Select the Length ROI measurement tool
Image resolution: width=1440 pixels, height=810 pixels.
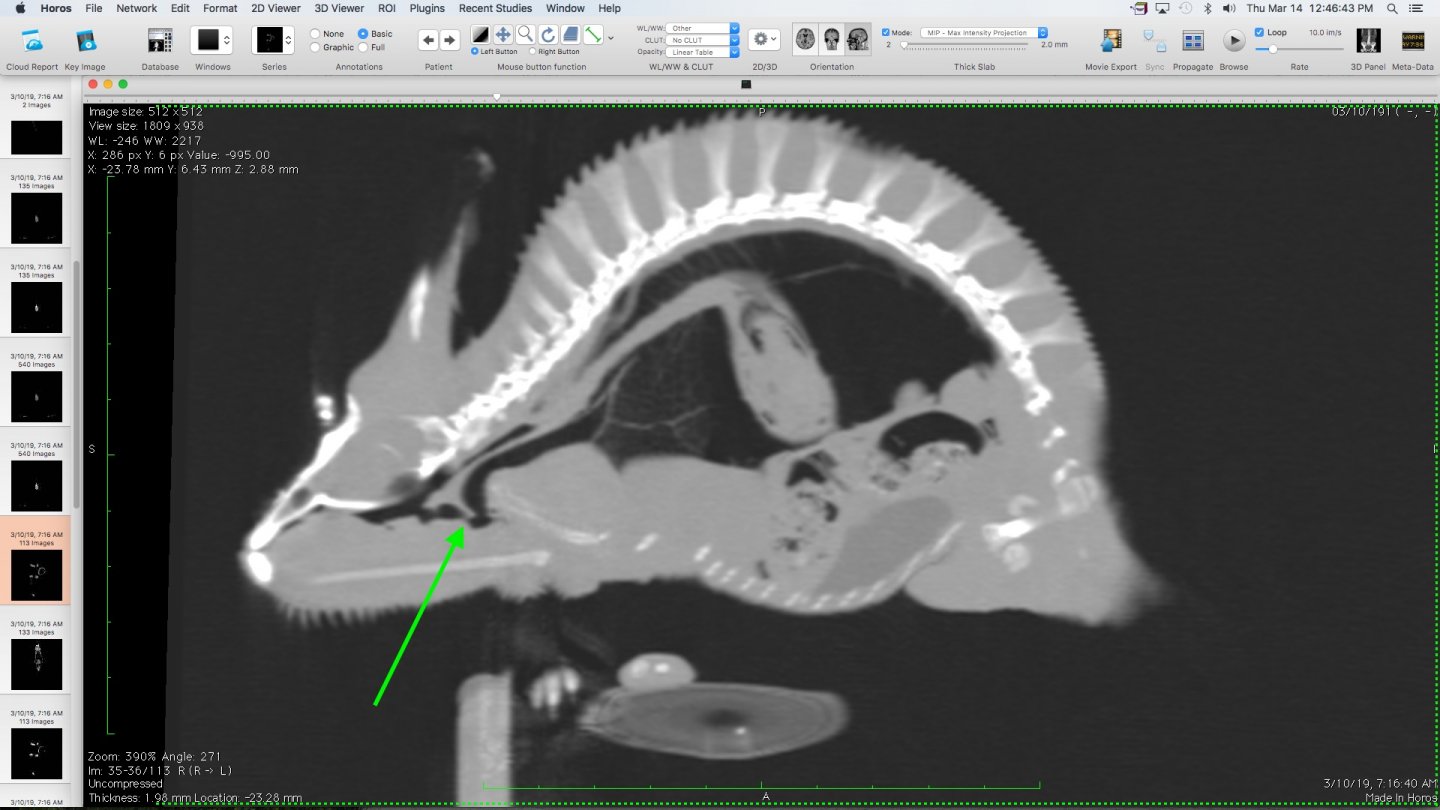coord(593,35)
